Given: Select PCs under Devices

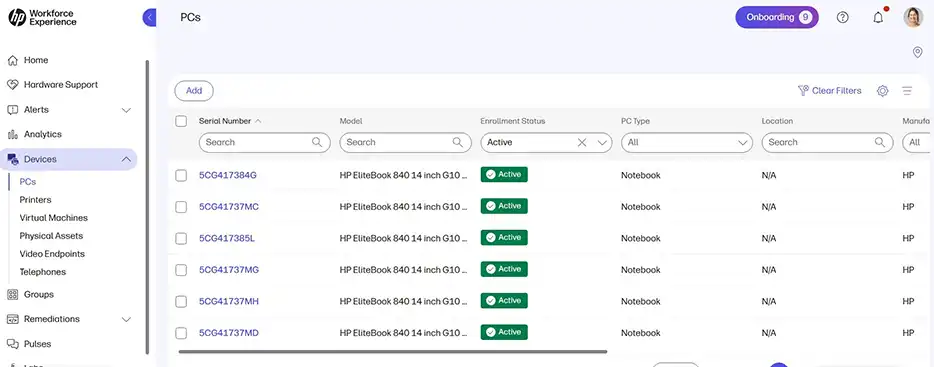Looking at the screenshot, I should pos(28,182).
